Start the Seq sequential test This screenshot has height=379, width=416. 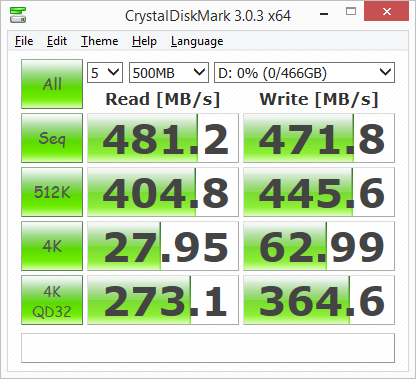click(52, 138)
